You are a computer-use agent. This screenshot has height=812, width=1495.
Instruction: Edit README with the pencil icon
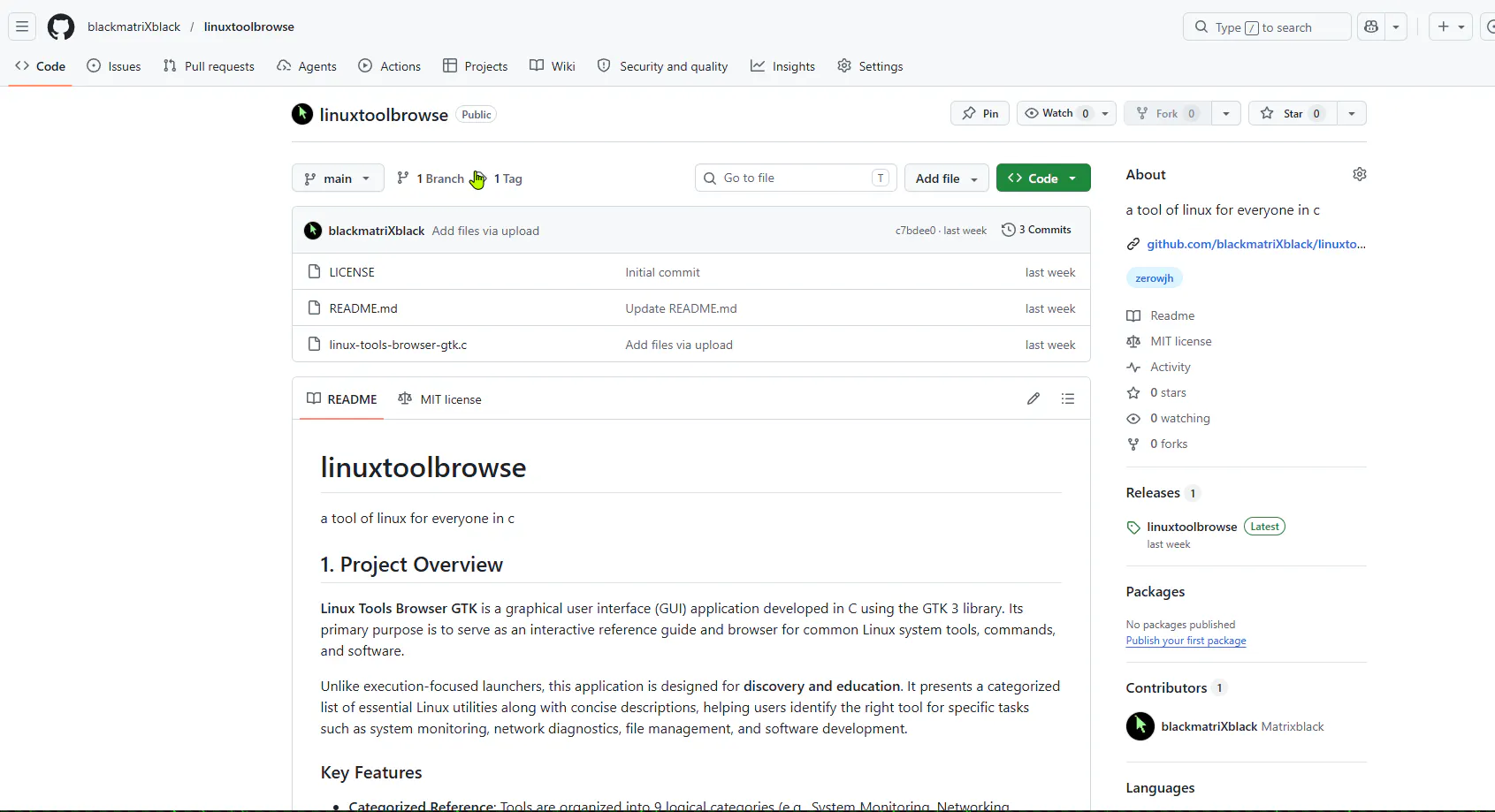[1034, 398]
